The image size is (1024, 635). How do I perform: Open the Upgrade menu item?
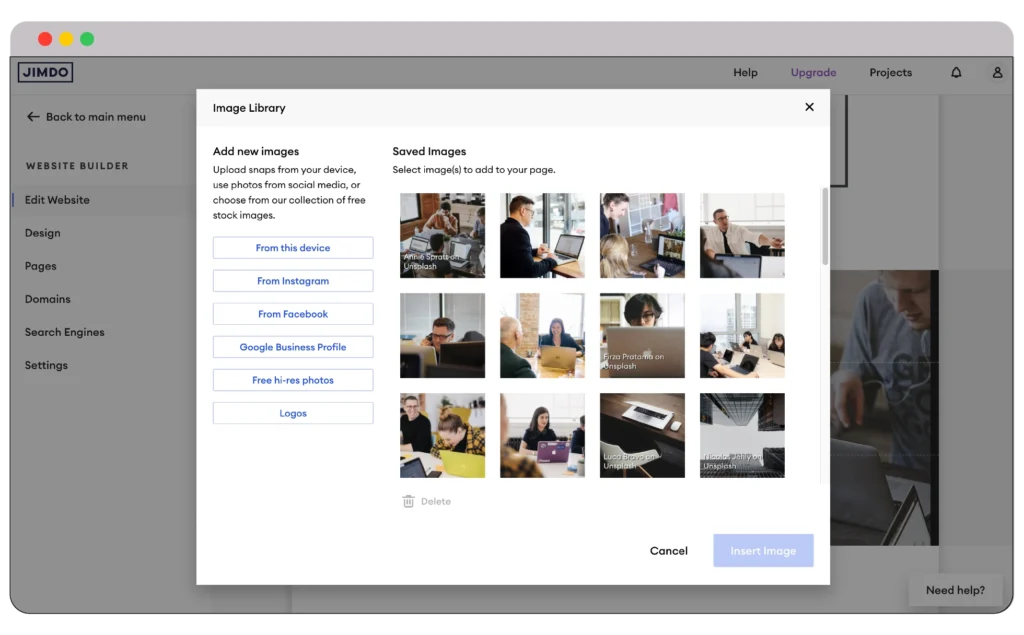pyautogui.click(x=813, y=73)
